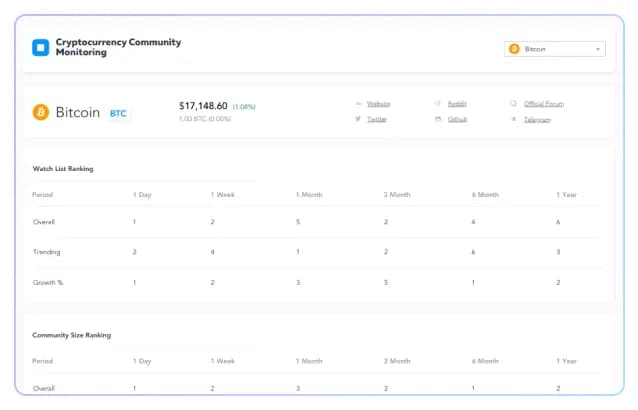Click the Telegram icon
Screen dimensions: 638x410
pos(514,119)
